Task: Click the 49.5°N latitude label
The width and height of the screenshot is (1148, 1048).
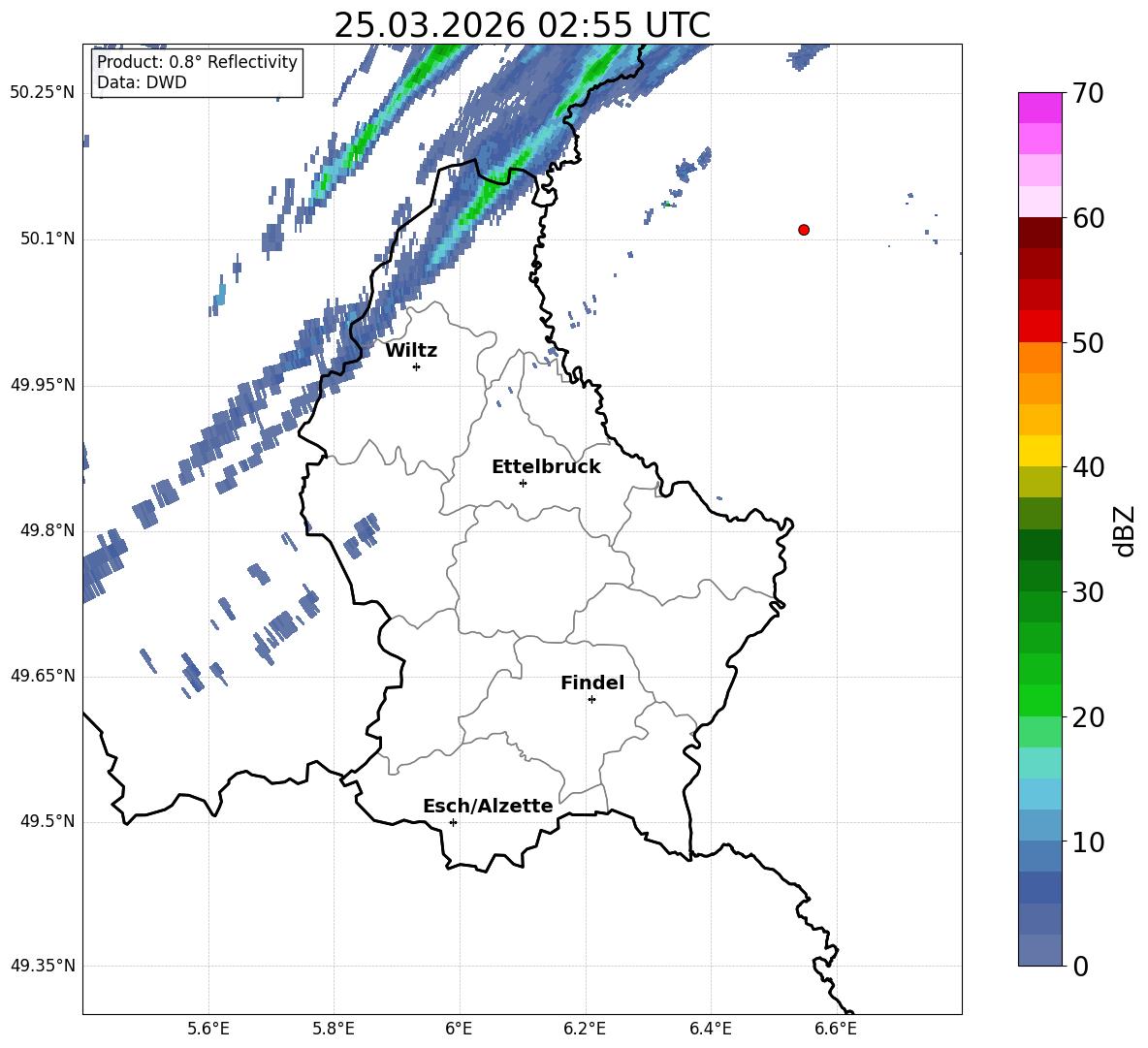Action: (48, 821)
